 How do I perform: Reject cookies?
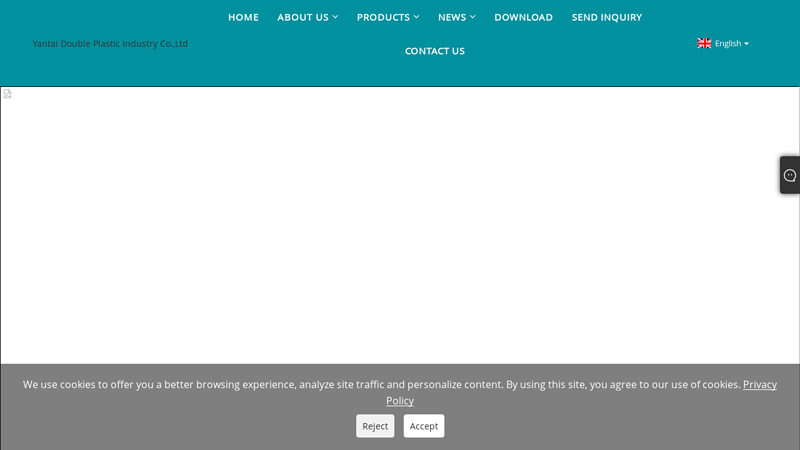coord(375,426)
